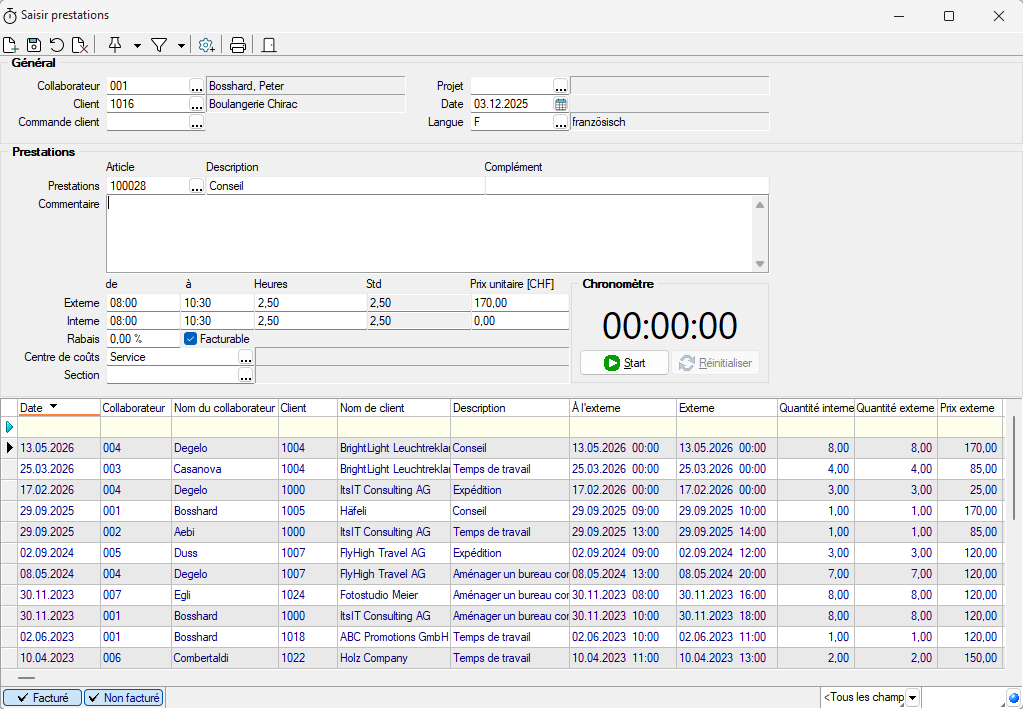Click the exit door icon
Image resolution: width=1023 pixels, height=709 pixels.
(x=268, y=45)
